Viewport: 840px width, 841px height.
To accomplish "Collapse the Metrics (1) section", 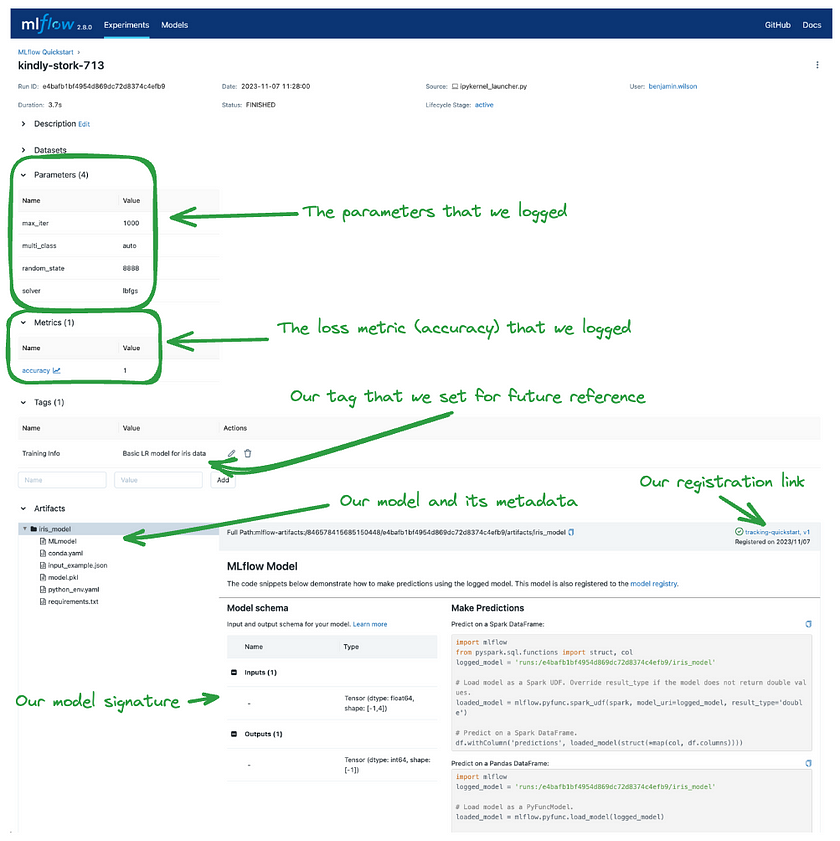I will pyautogui.click(x=24, y=322).
